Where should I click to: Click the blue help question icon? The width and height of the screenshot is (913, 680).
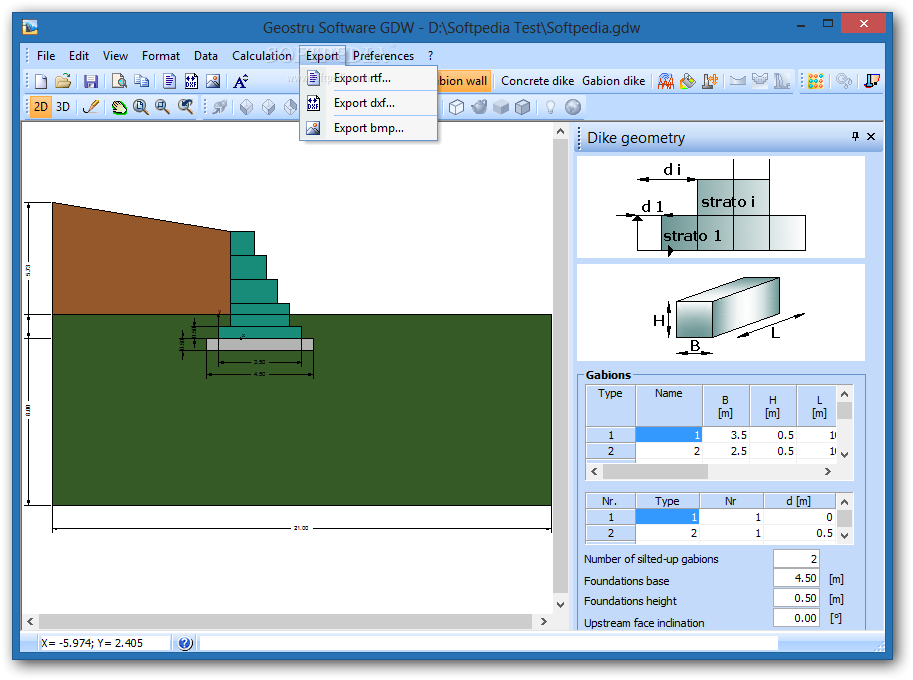point(185,643)
